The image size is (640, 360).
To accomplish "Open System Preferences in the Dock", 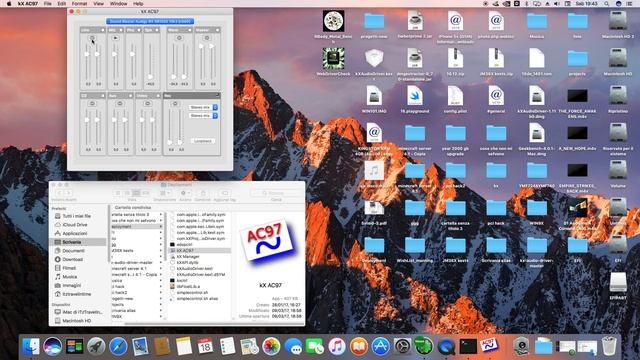I will [402, 346].
